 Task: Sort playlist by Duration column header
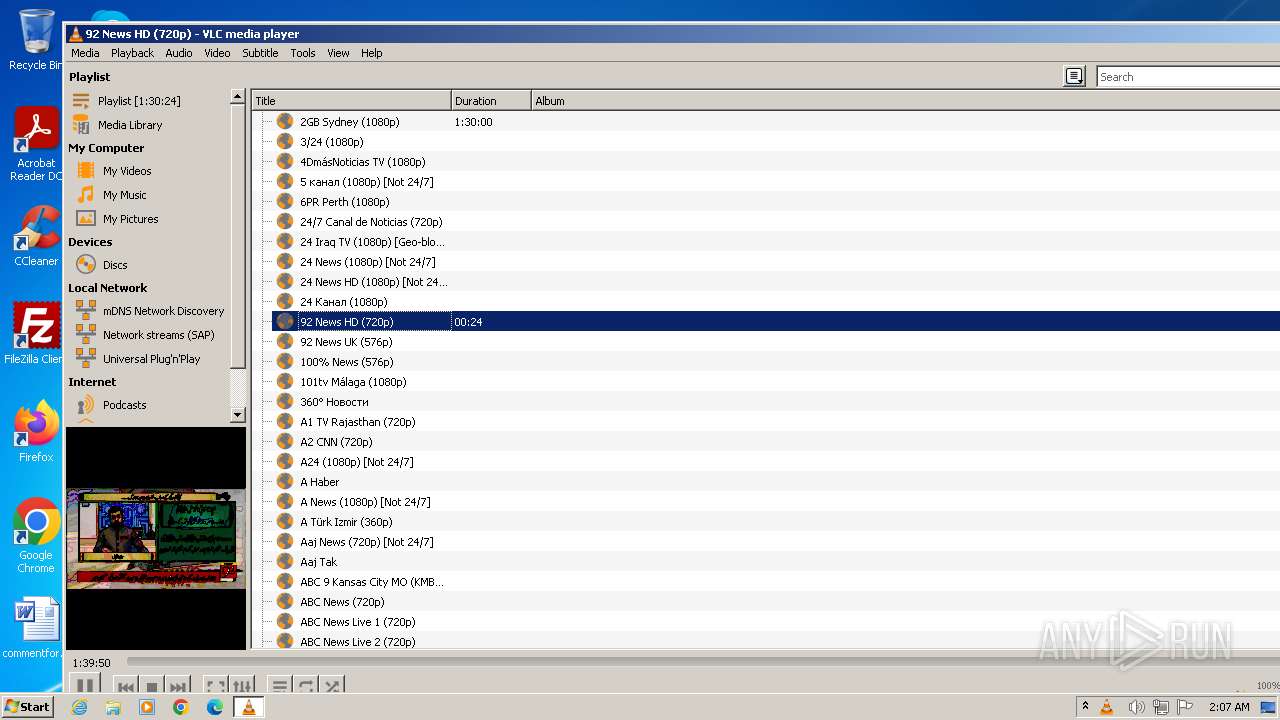491,101
